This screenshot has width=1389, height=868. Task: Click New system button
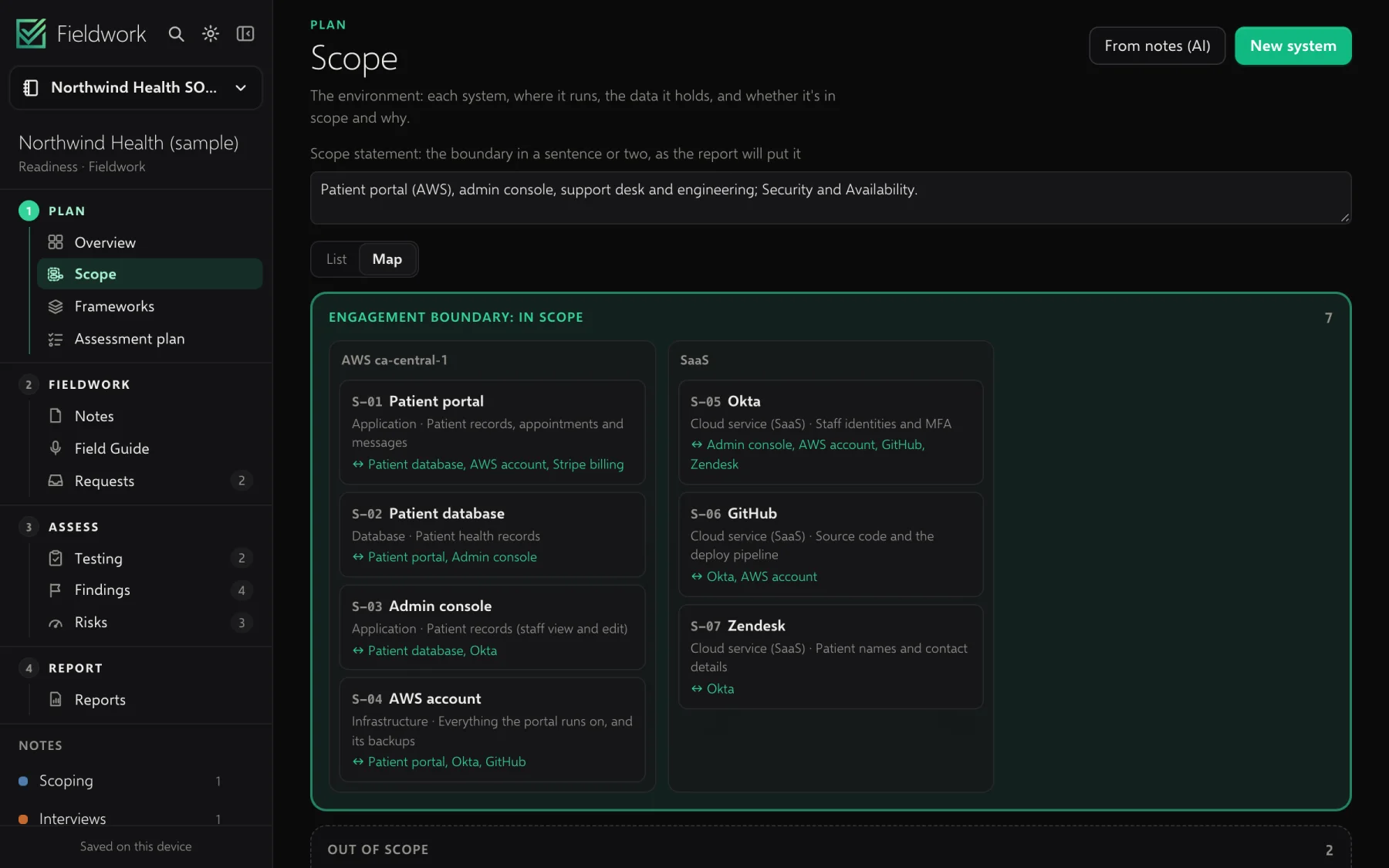click(1293, 46)
